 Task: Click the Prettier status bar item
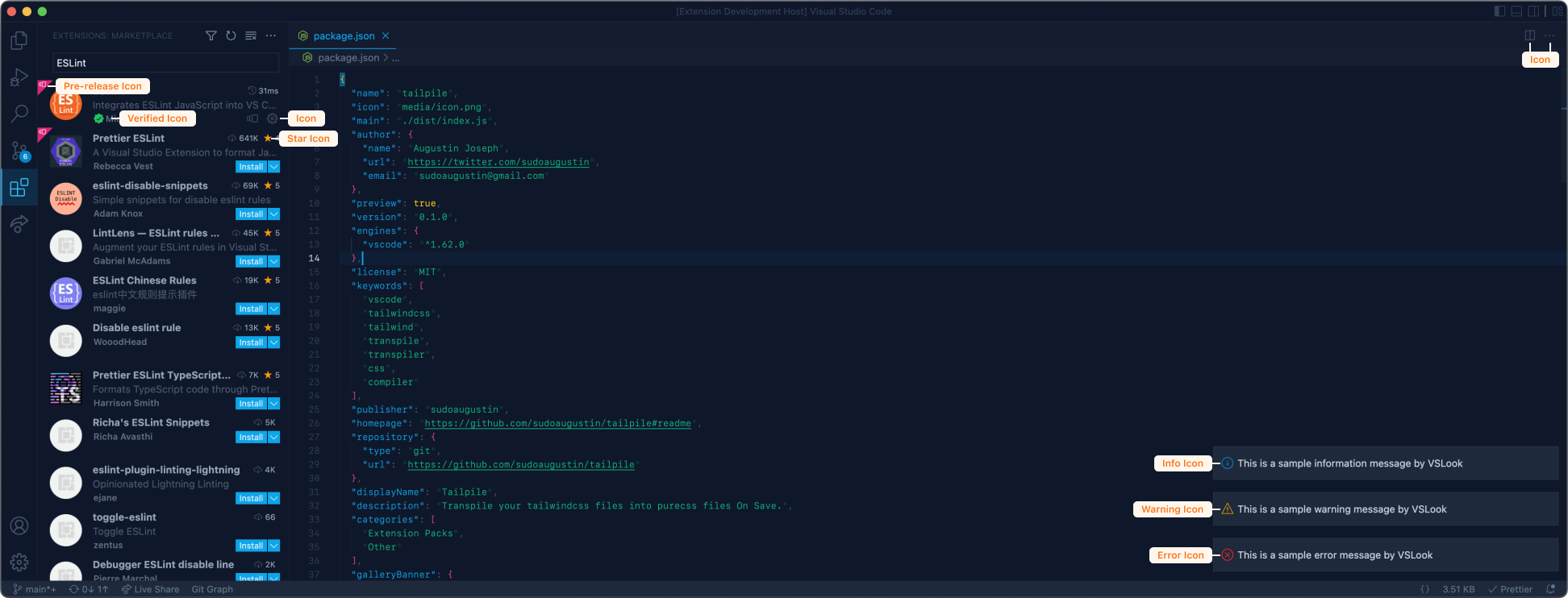(x=1511, y=589)
